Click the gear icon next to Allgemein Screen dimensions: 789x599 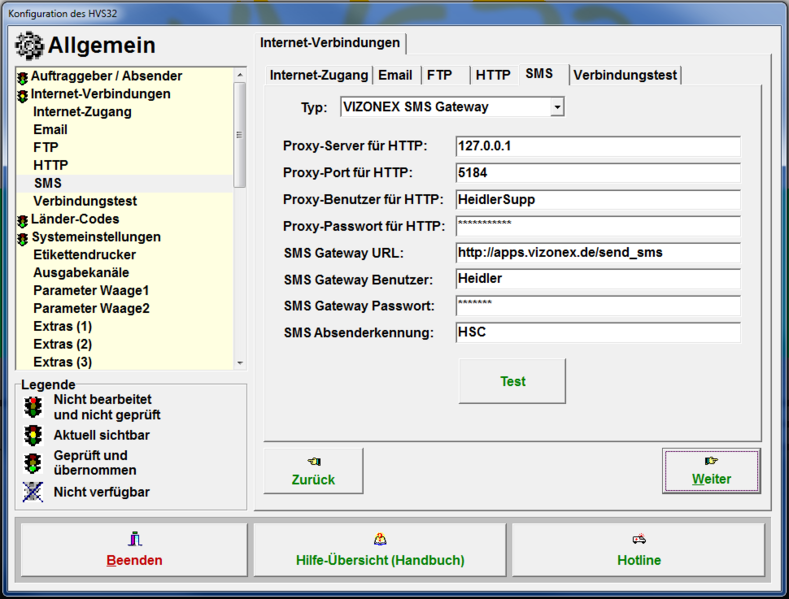coord(30,45)
